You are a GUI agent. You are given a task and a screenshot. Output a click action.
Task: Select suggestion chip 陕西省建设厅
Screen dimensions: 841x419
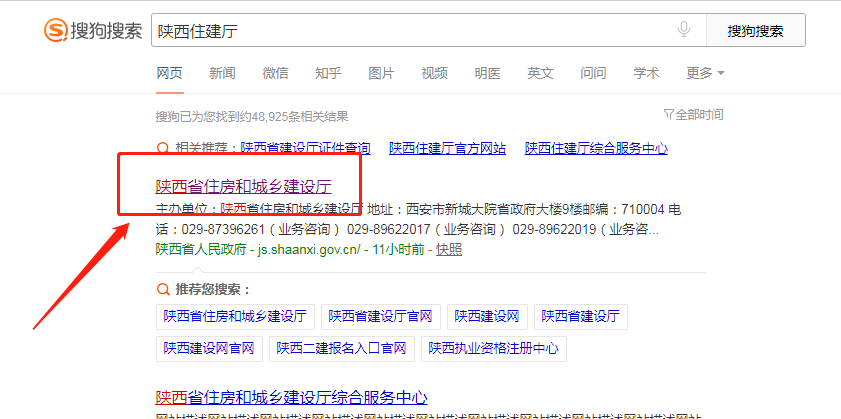[580, 317]
